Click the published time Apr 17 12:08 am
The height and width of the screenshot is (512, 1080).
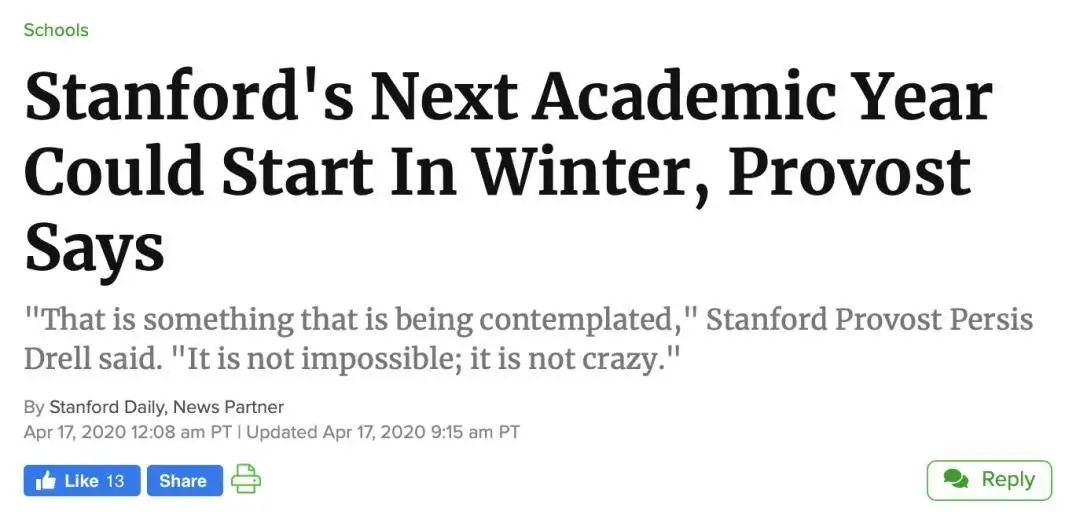(127, 432)
